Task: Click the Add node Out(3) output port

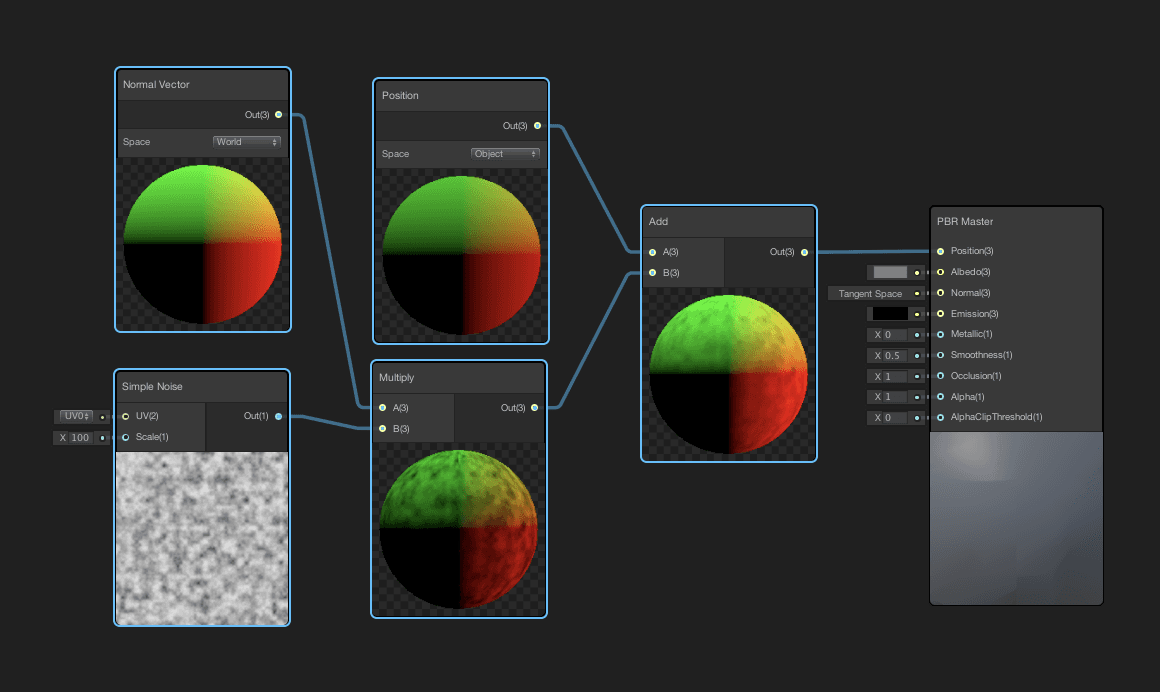Action: click(804, 252)
